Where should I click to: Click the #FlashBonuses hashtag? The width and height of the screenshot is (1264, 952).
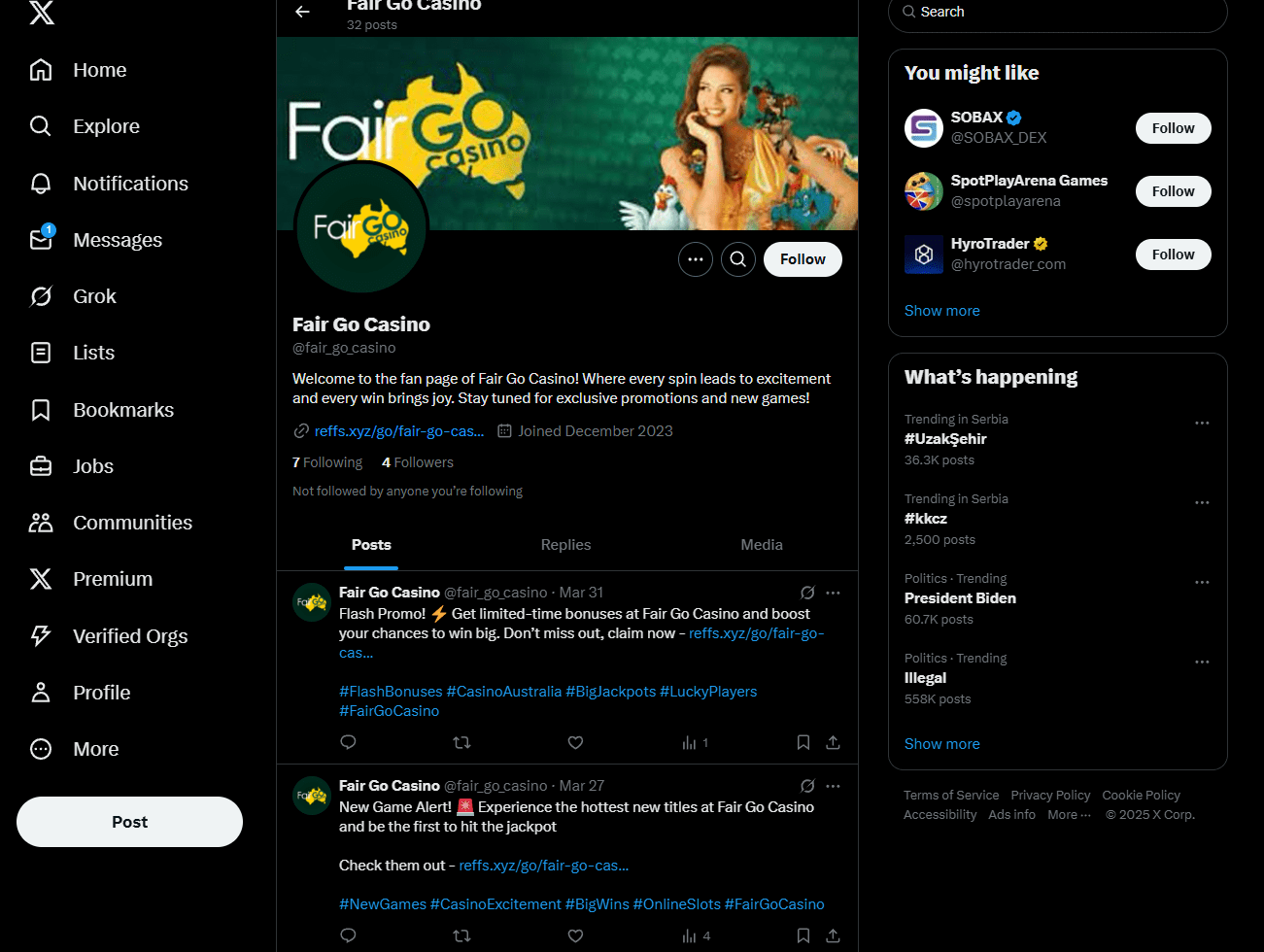[391, 692]
